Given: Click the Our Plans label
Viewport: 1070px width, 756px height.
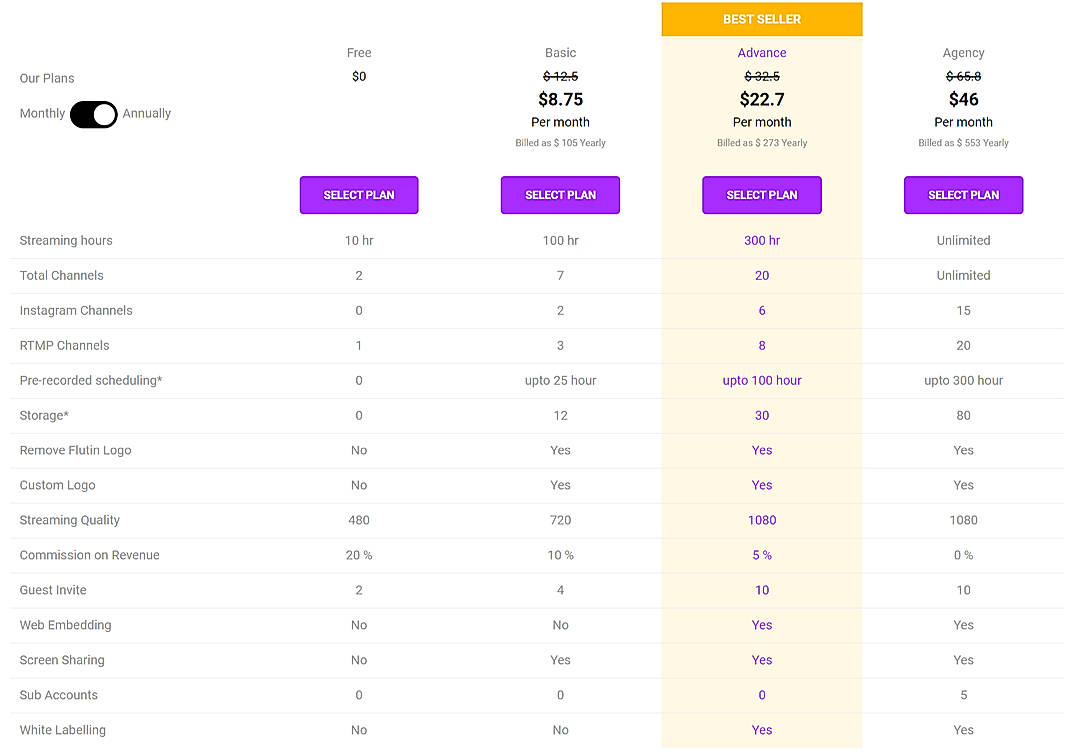Looking at the screenshot, I should [46, 78].
